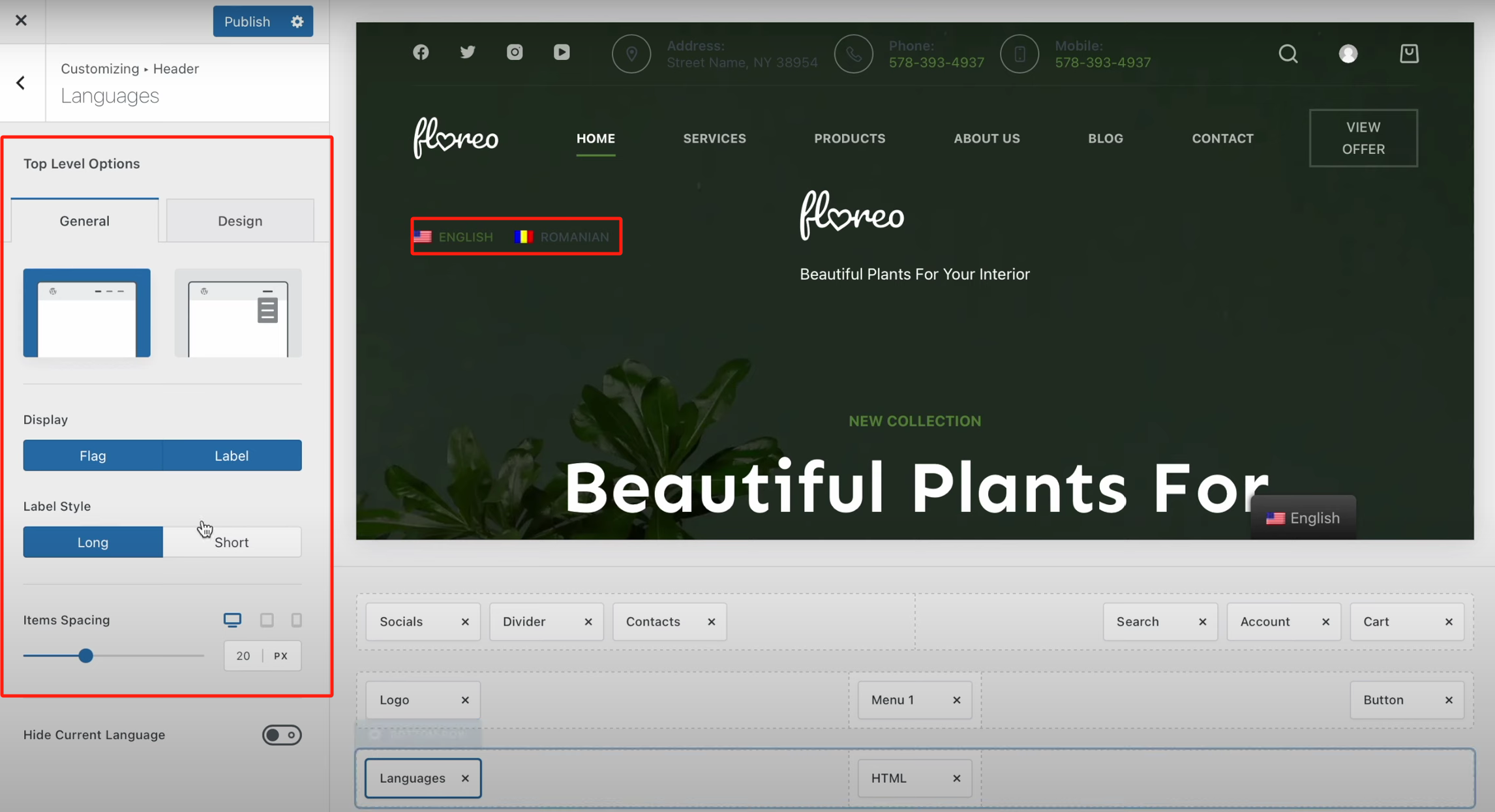
Task: Open the header search icon
Action: 1288,53
